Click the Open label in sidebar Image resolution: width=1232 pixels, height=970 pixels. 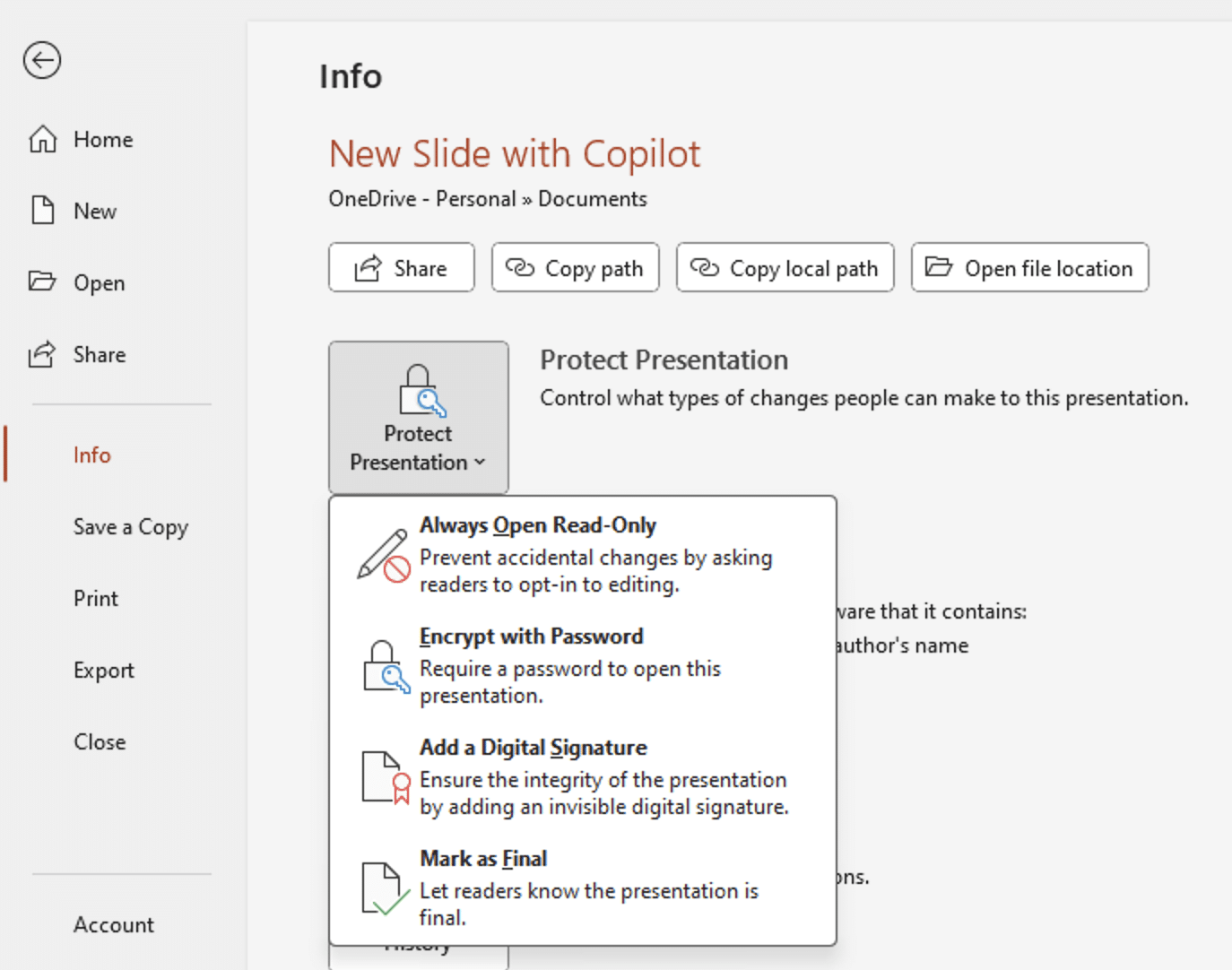tap(100, 282)
